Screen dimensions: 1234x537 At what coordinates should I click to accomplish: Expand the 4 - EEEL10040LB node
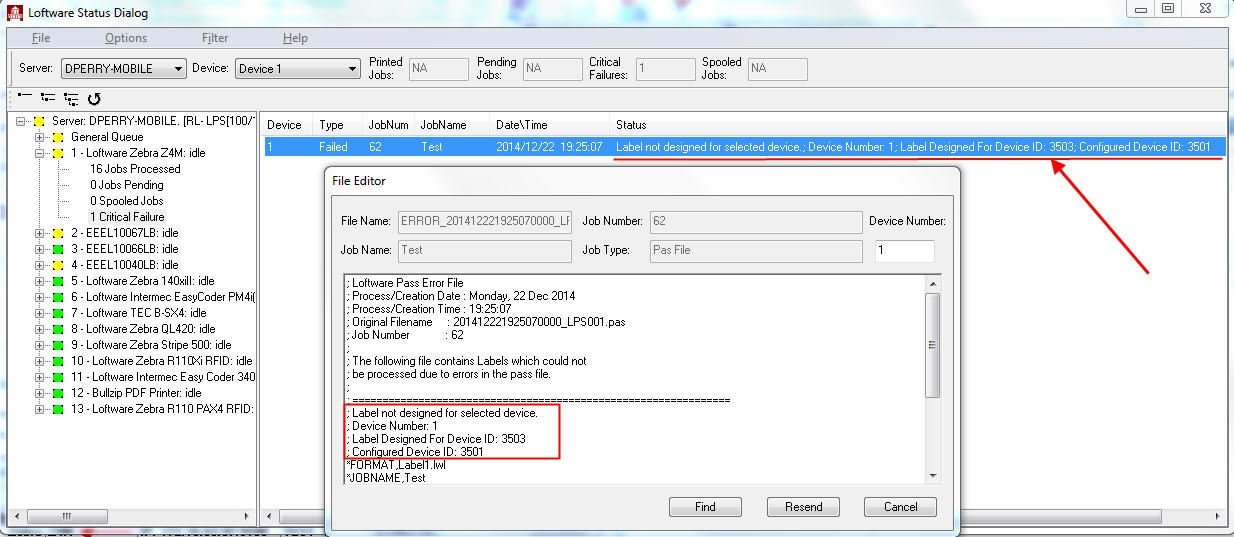click(x=40, y=265)
